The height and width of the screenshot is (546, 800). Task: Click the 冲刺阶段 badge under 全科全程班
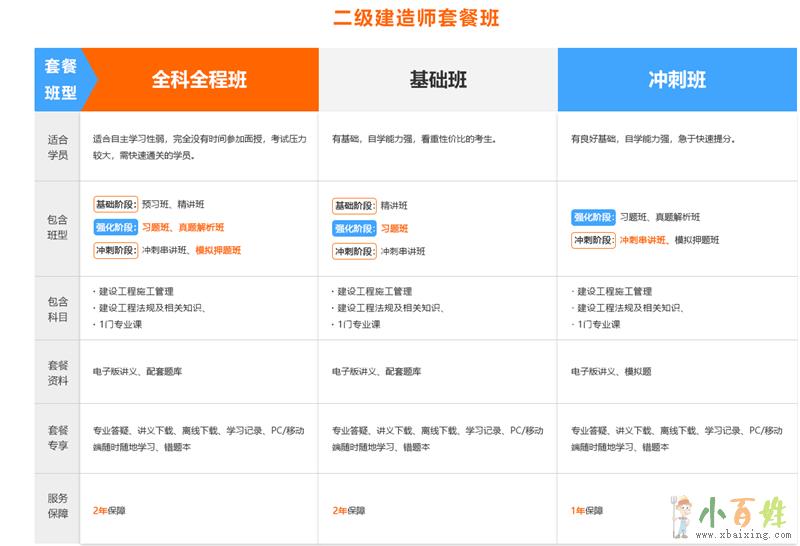coord(114,250)
